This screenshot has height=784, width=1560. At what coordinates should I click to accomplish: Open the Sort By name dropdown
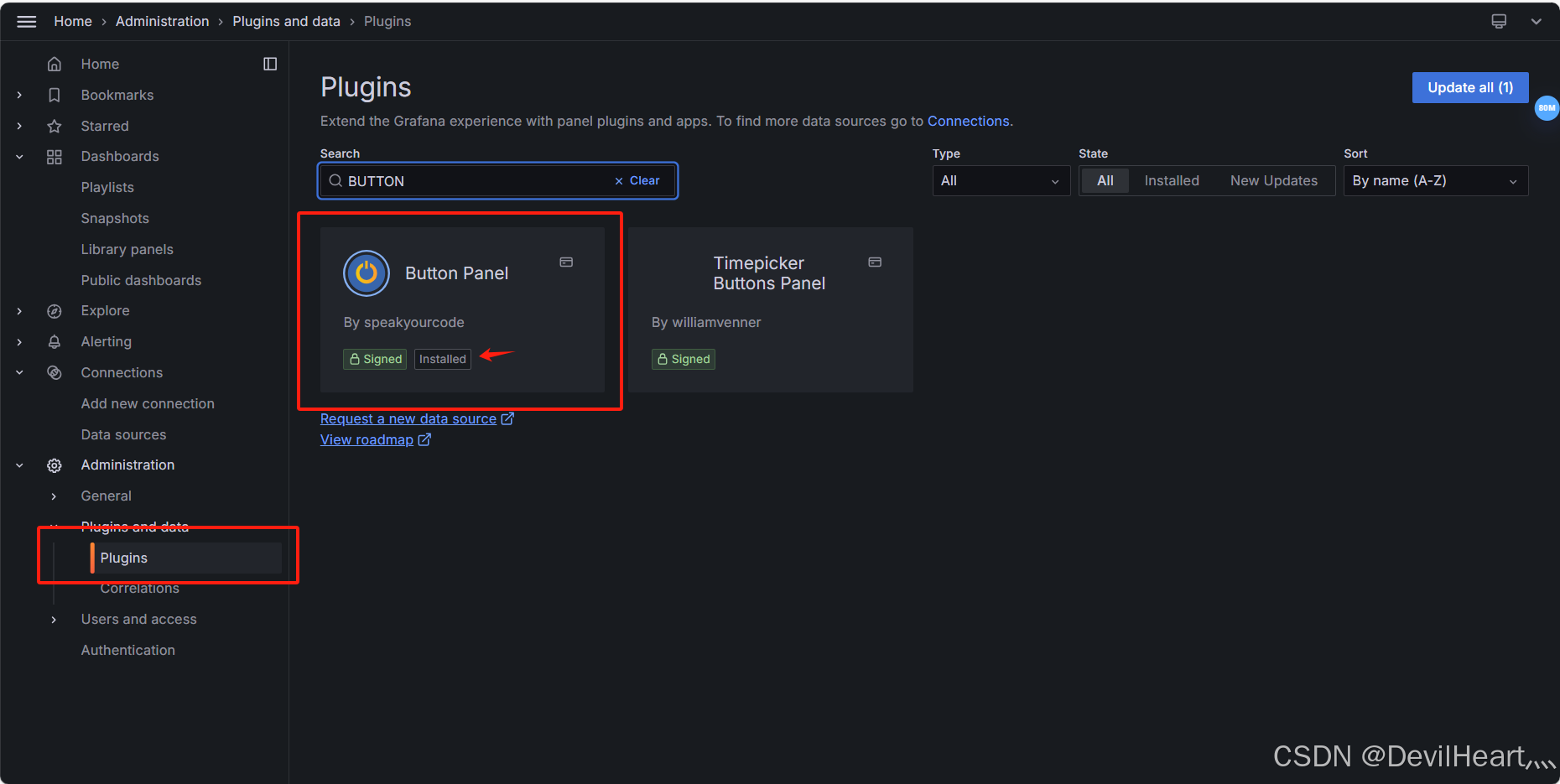coord(1435,180)
